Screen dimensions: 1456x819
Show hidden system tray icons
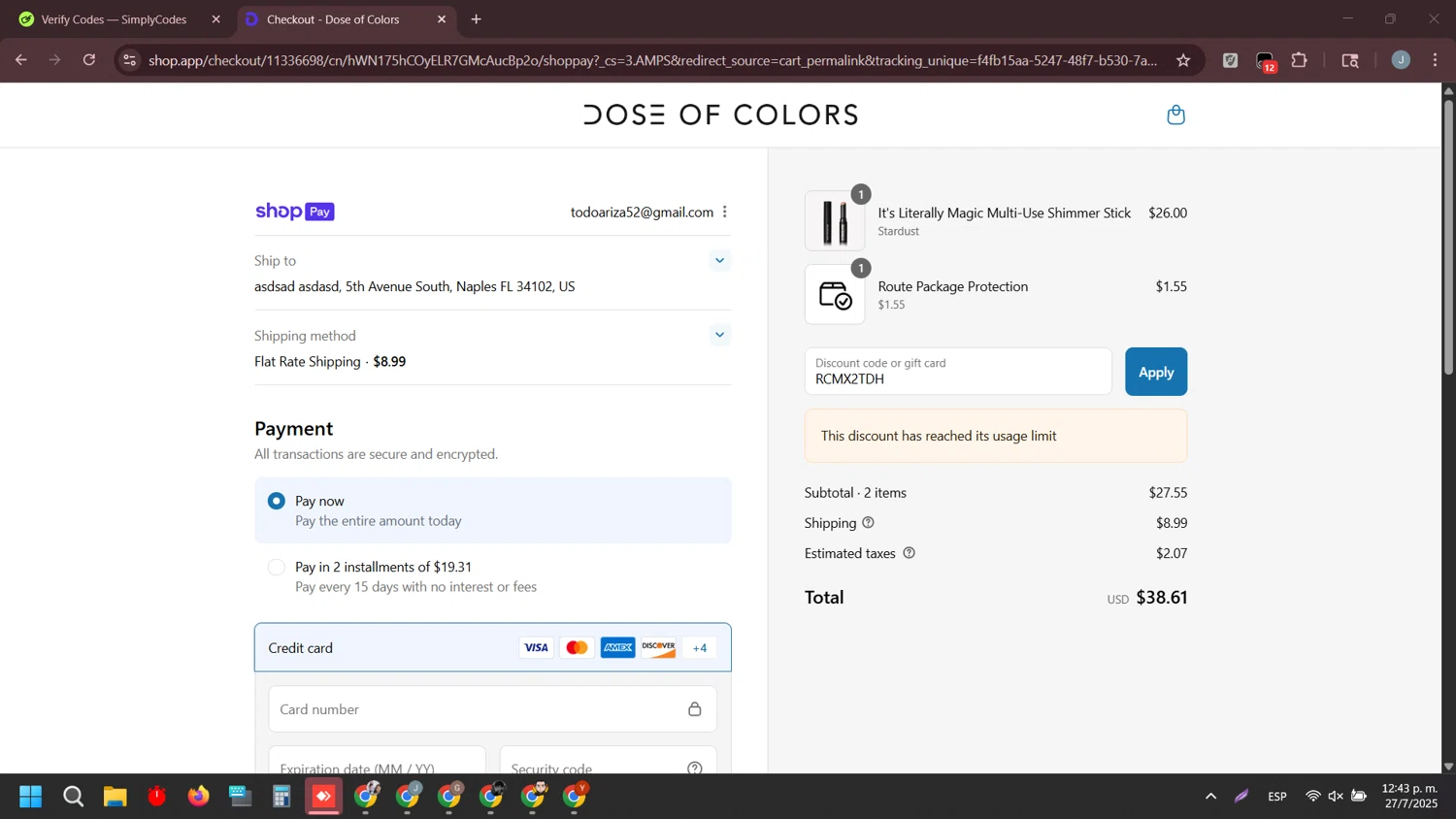[1210, 797]
